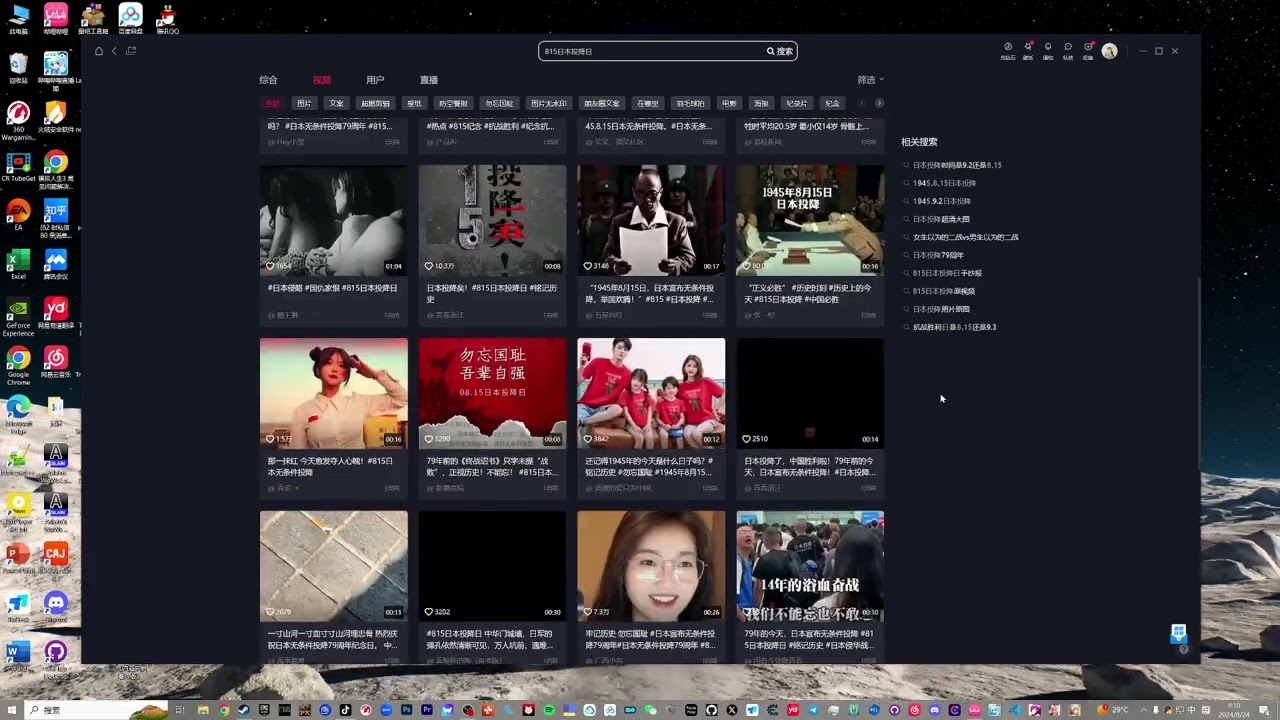Open the 知乎 desktop shortcut

56,216
